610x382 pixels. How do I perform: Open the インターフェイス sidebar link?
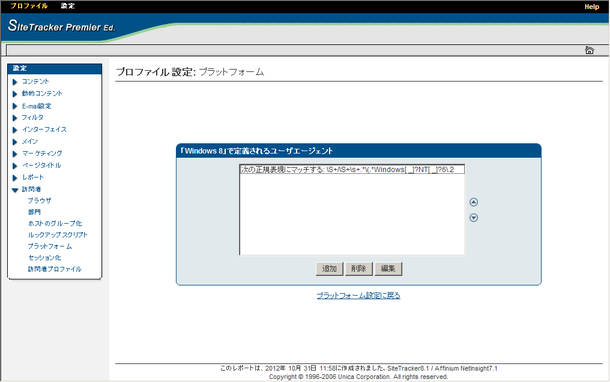(x=44, y=129)
